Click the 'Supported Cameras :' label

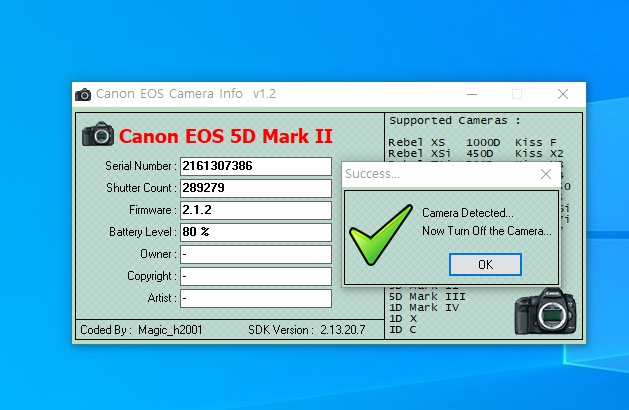pos(455,120)
